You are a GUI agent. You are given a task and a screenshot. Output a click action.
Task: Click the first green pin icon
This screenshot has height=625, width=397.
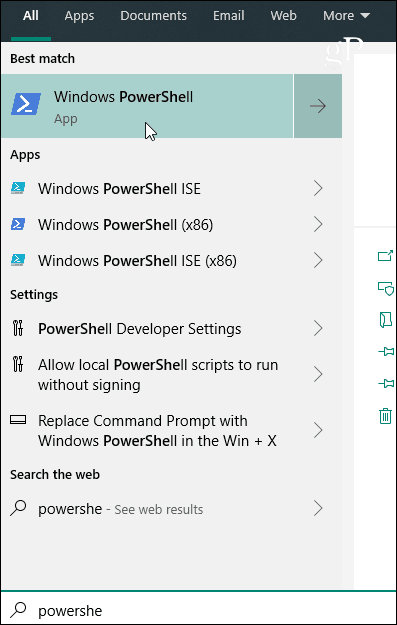click(385, 352)
